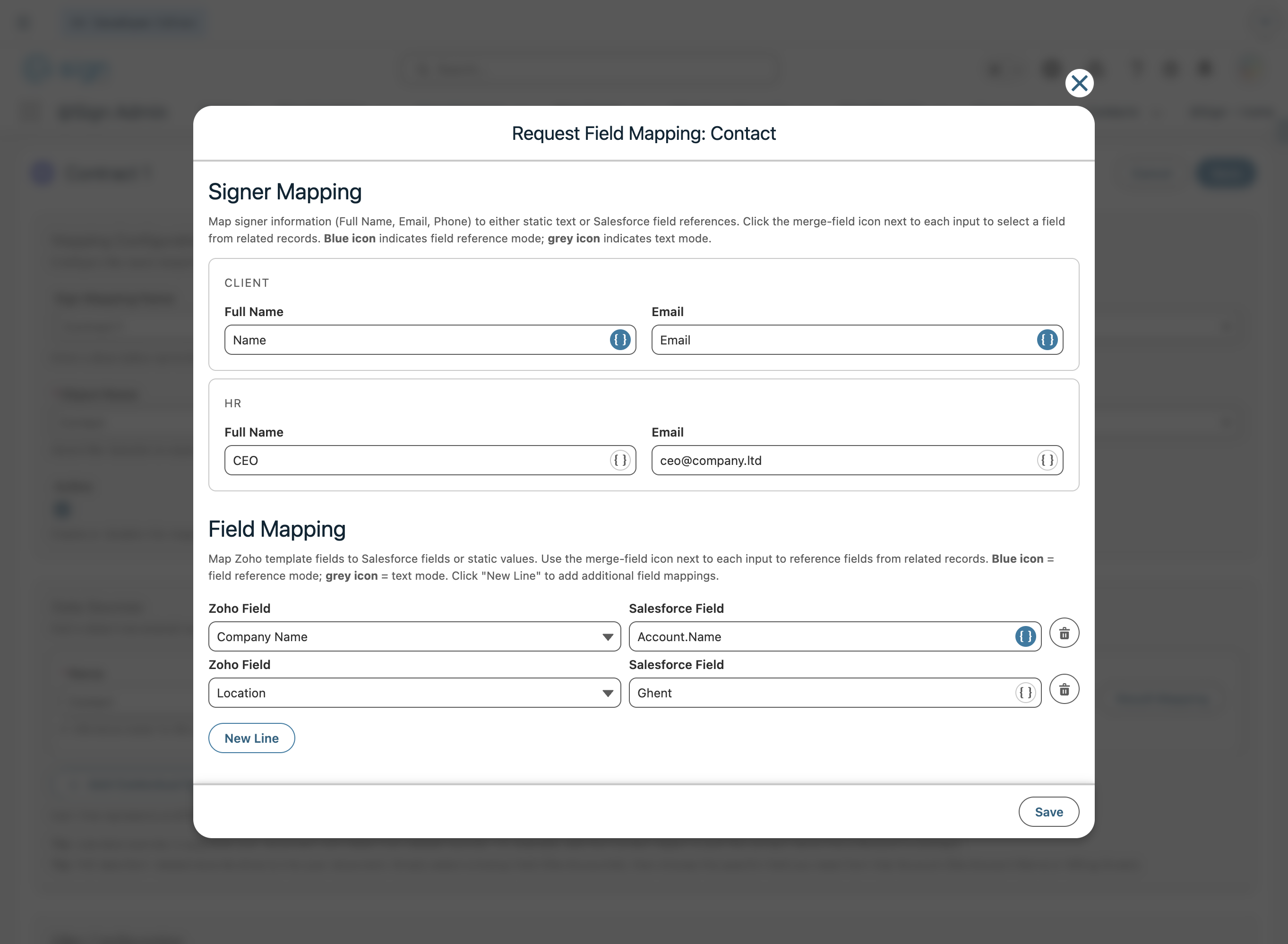Click the Client Full Name input
Image resolution: width=1288 pixels, height=944 pixels.
click(414, 340)
